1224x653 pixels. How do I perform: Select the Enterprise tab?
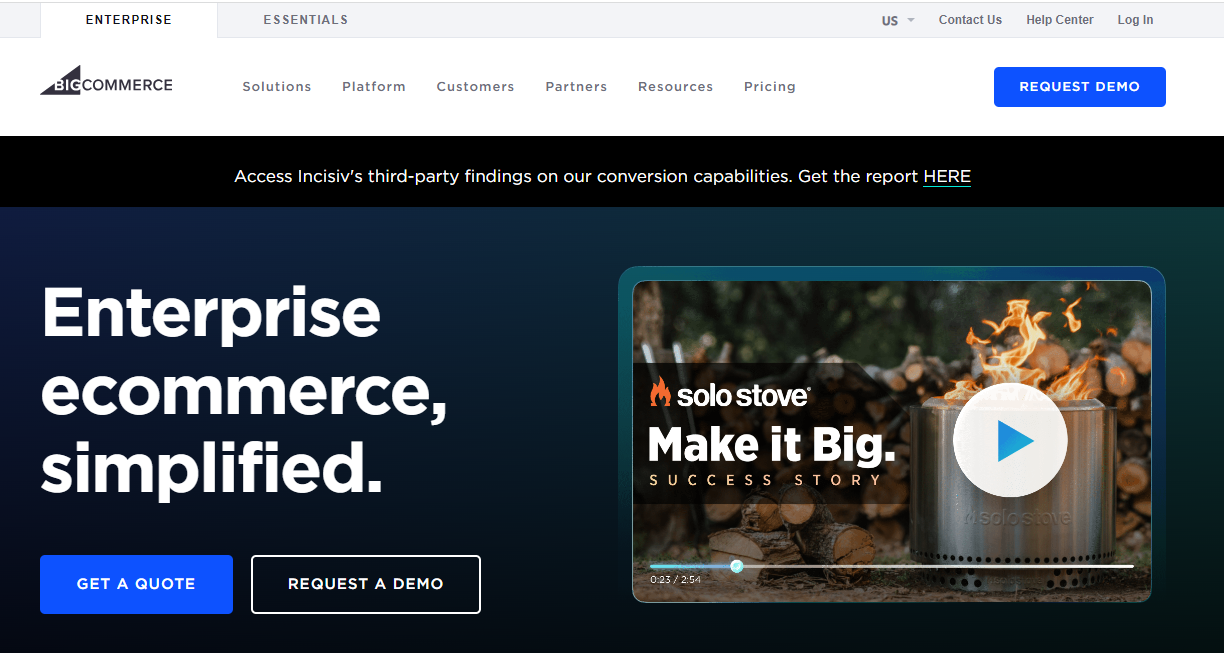click(128, 20)
